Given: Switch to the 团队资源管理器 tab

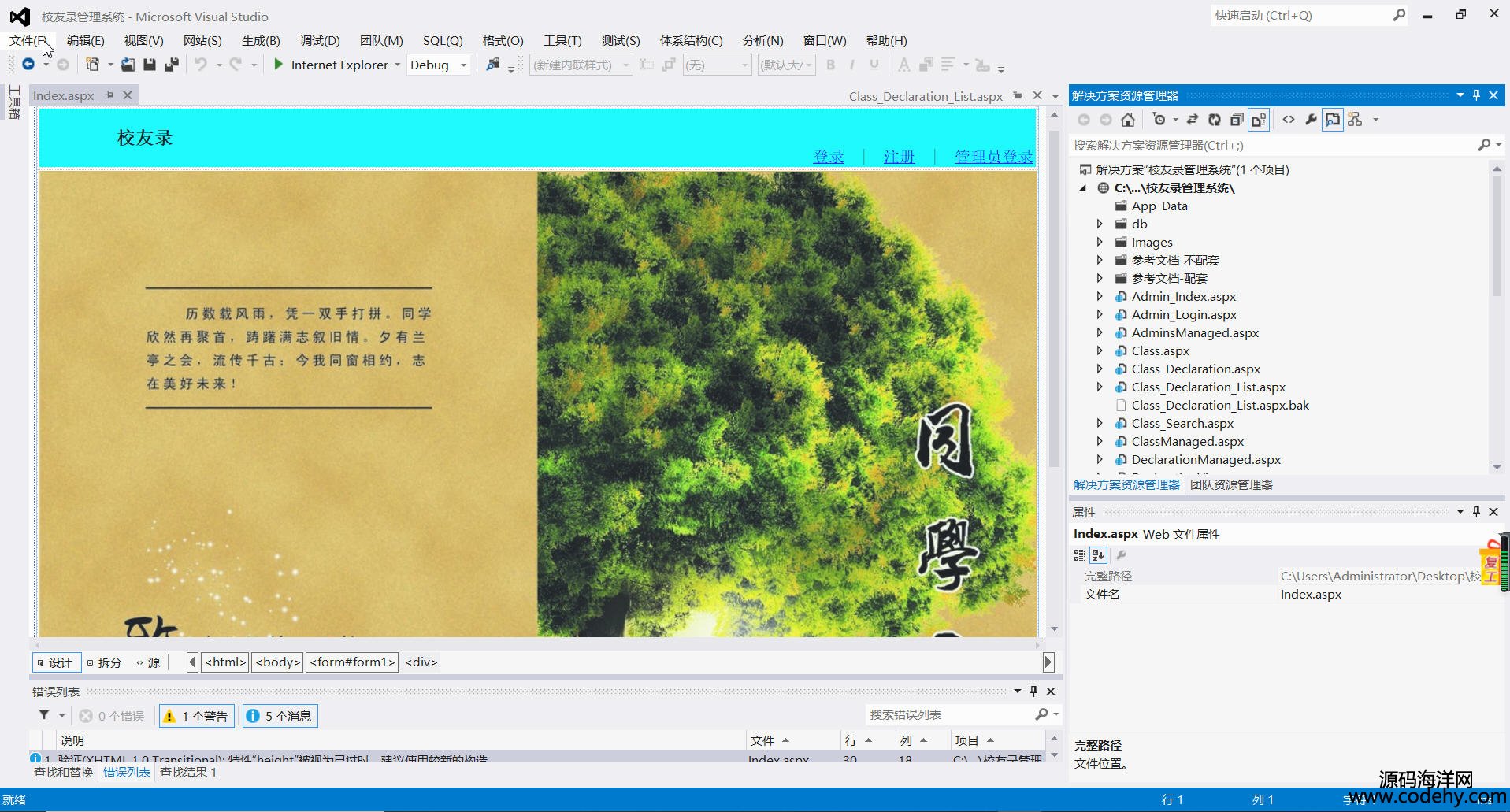Looking at the screenshot, I should pyautogui.click(x=1231, y=485).
